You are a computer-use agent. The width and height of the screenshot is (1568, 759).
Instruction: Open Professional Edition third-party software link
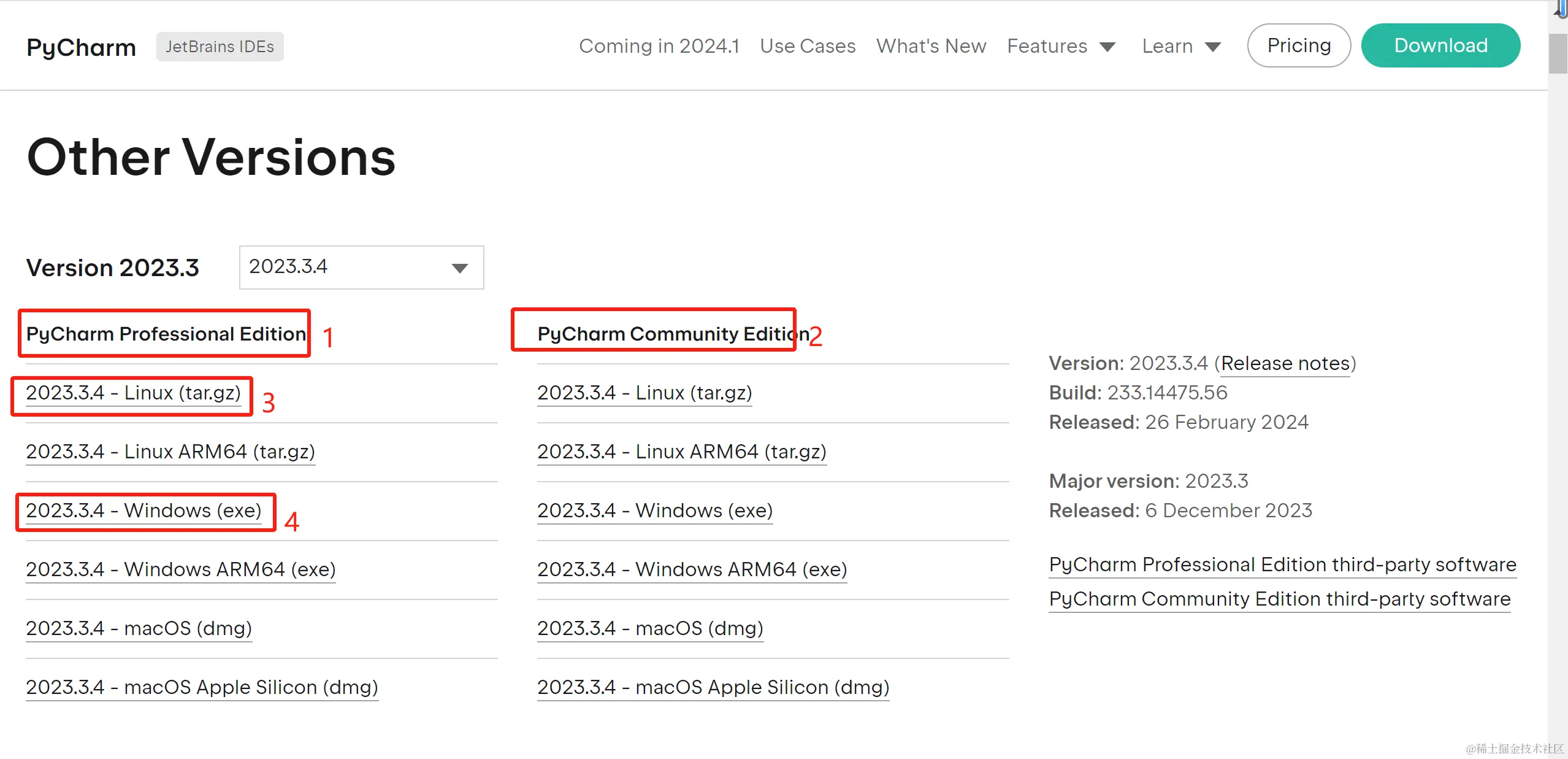coord(1282,564)
